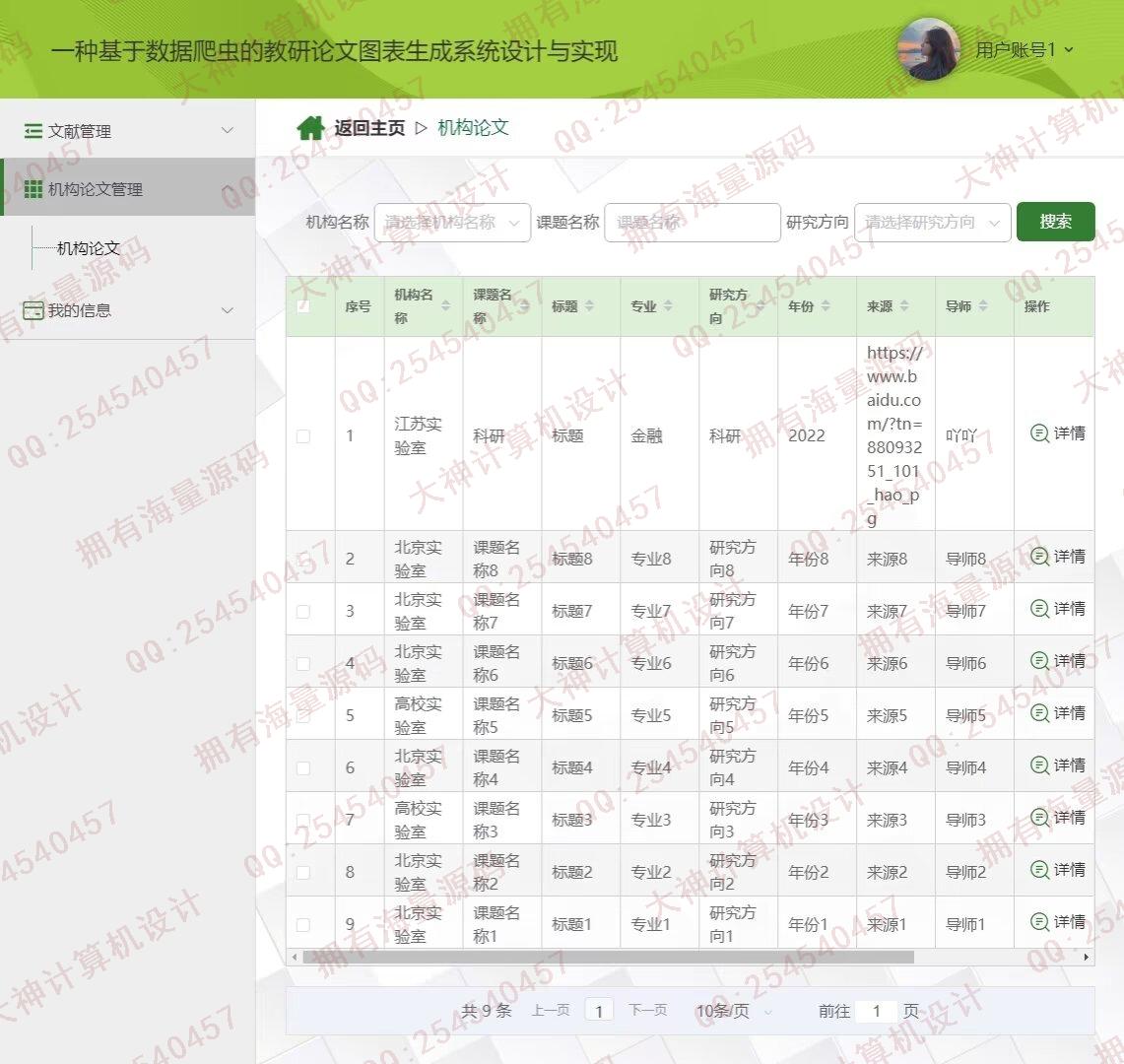The width and height of the screenshot is (1124, 1064).
Task: Sort by 机构名称 column arrows
Action: click(x=446, y=305)
